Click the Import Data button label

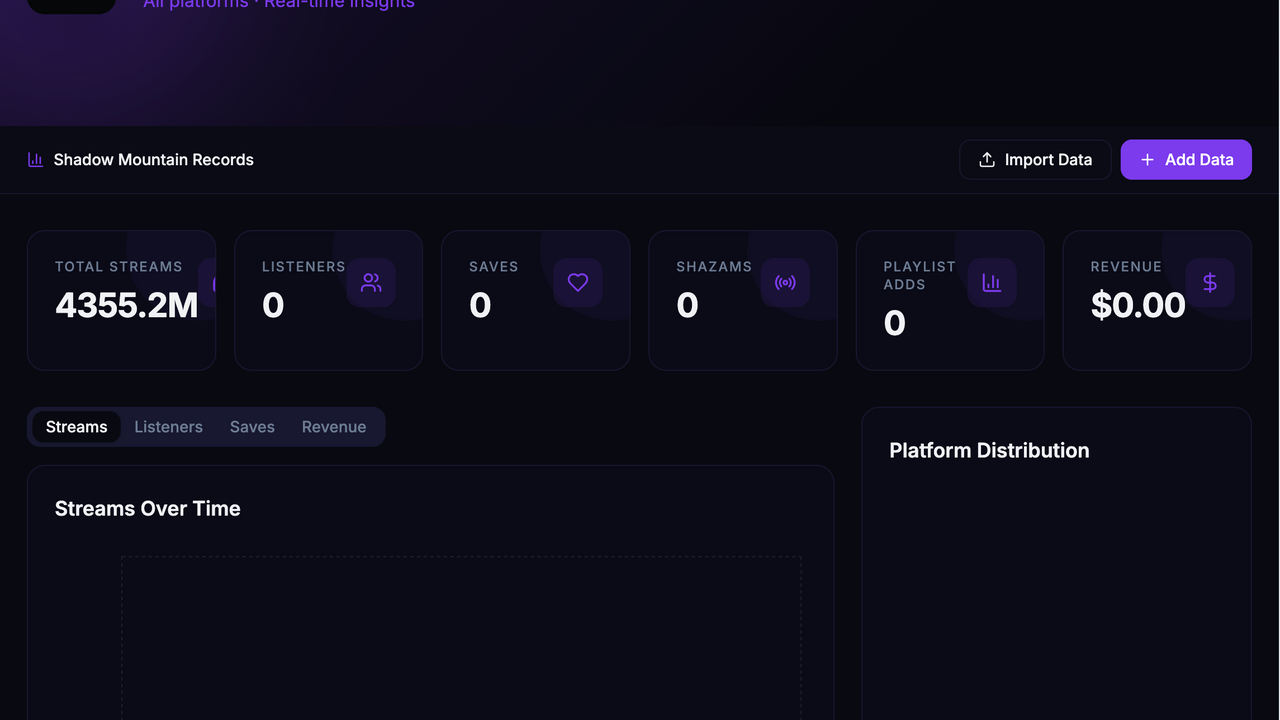tap(1048, 160)
